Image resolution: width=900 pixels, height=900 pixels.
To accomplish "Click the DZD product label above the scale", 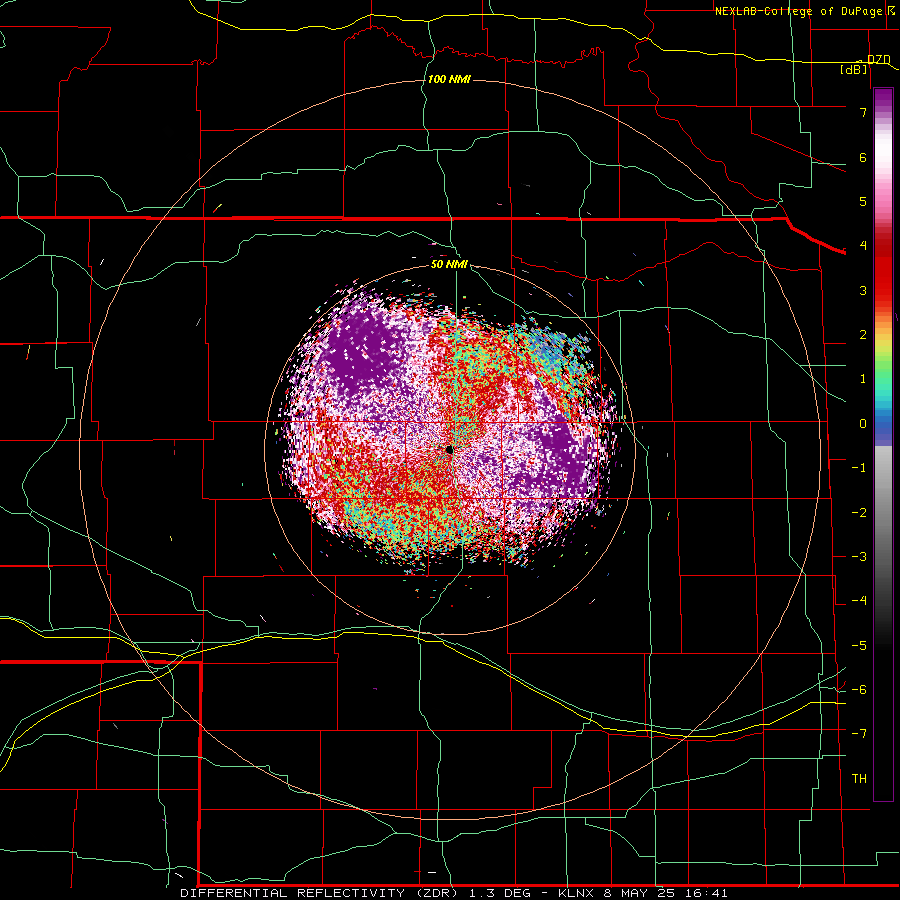I will pos(878,60).
